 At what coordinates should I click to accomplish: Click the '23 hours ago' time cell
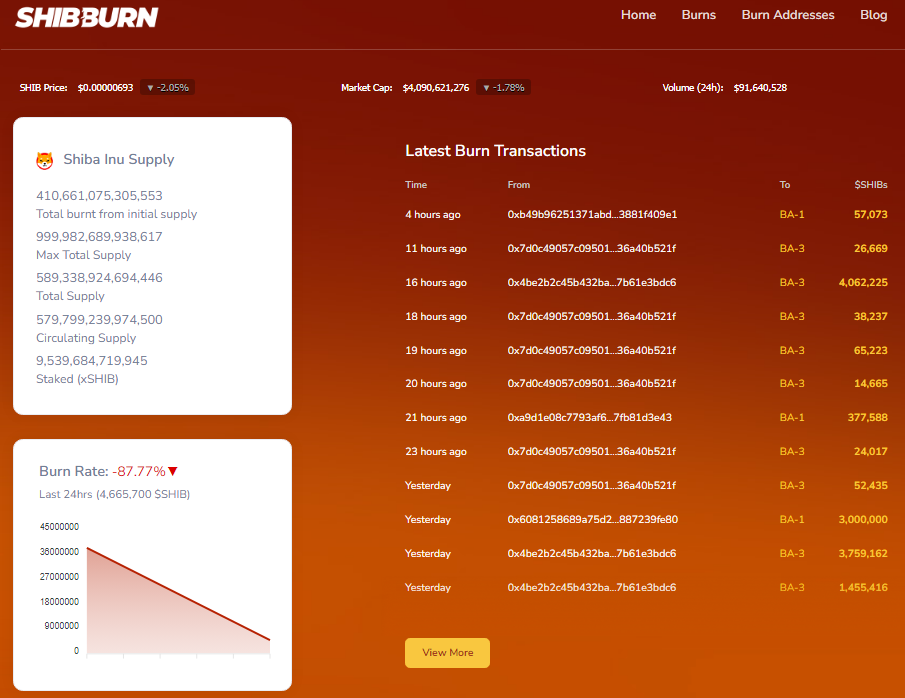436,451
